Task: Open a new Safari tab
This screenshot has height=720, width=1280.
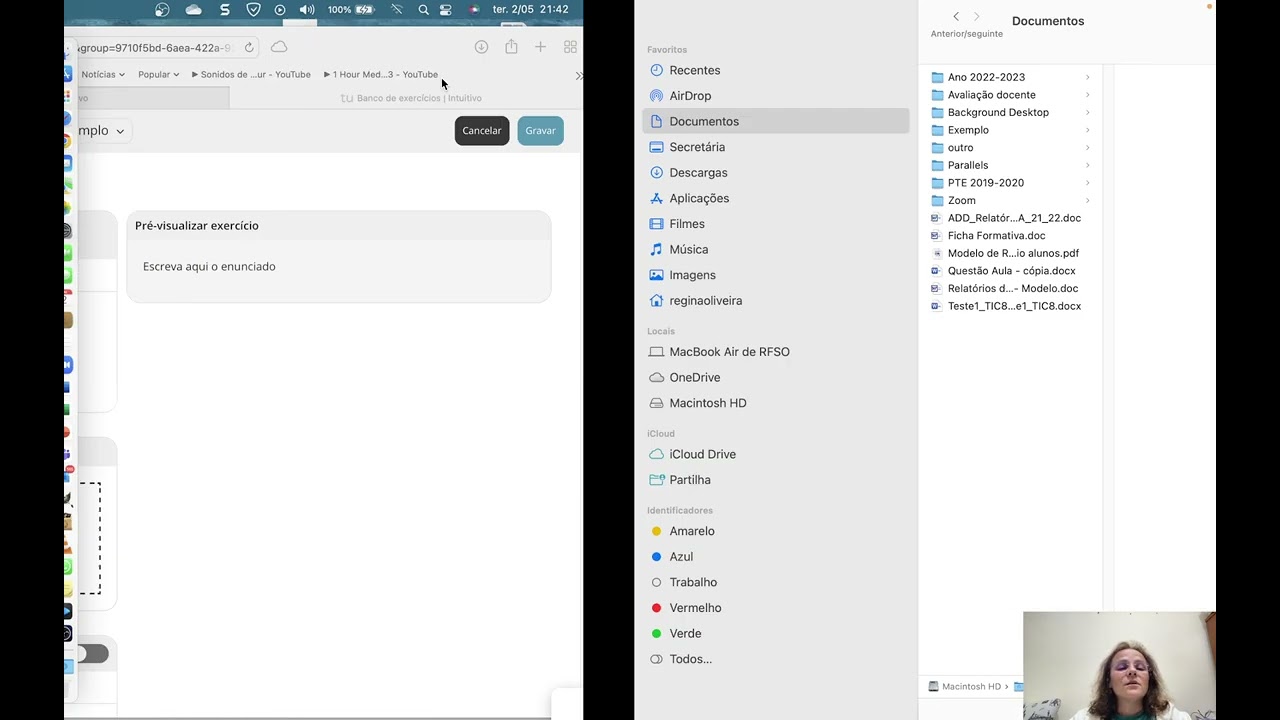Action: 540,47
